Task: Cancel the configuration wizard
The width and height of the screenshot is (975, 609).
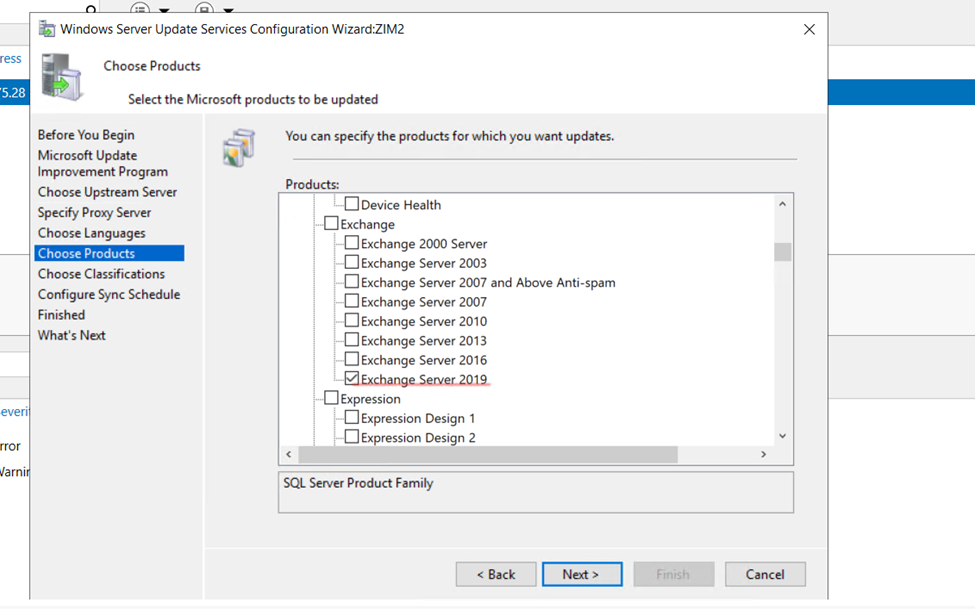Action: click(764, 574)
